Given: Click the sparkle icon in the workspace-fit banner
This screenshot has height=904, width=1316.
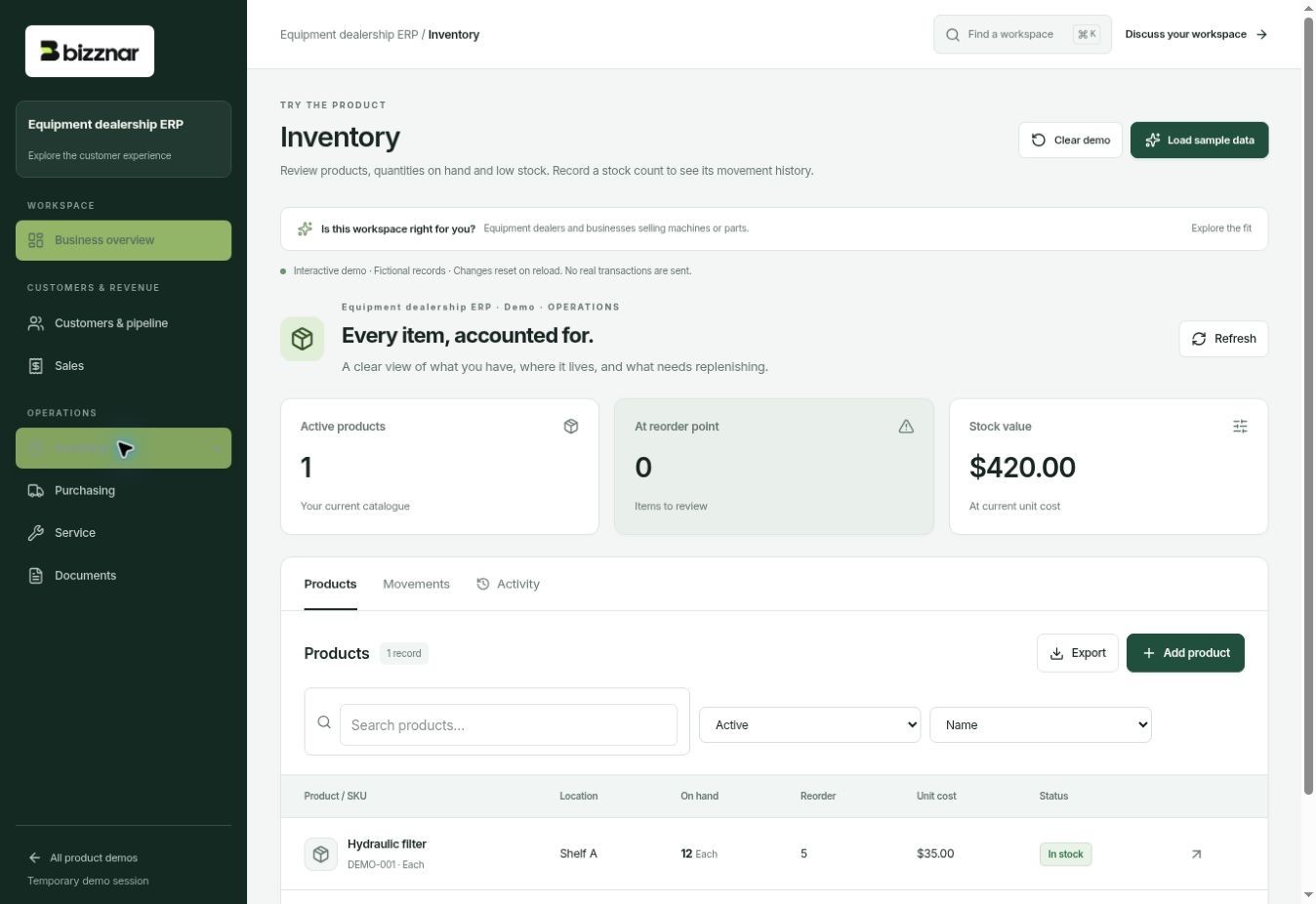Looking at the screenshot, I should tap(305, 228).
